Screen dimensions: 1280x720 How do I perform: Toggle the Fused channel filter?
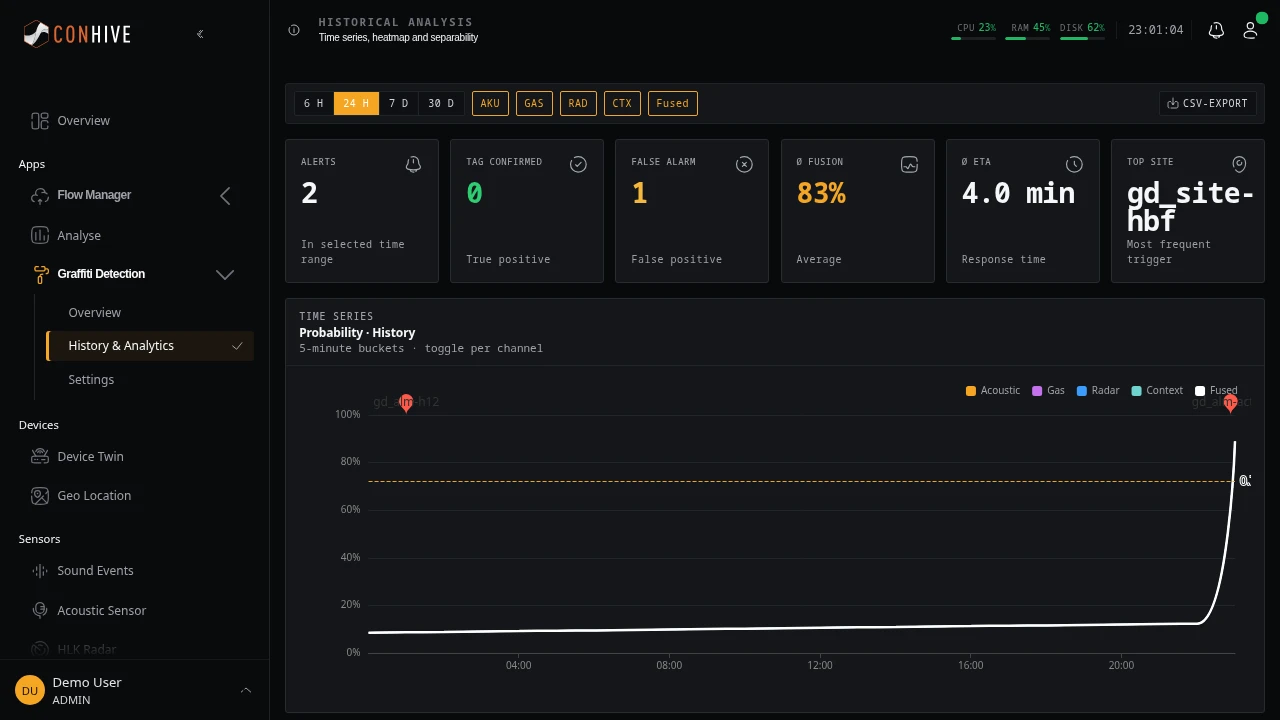click(x=673, y=103)
